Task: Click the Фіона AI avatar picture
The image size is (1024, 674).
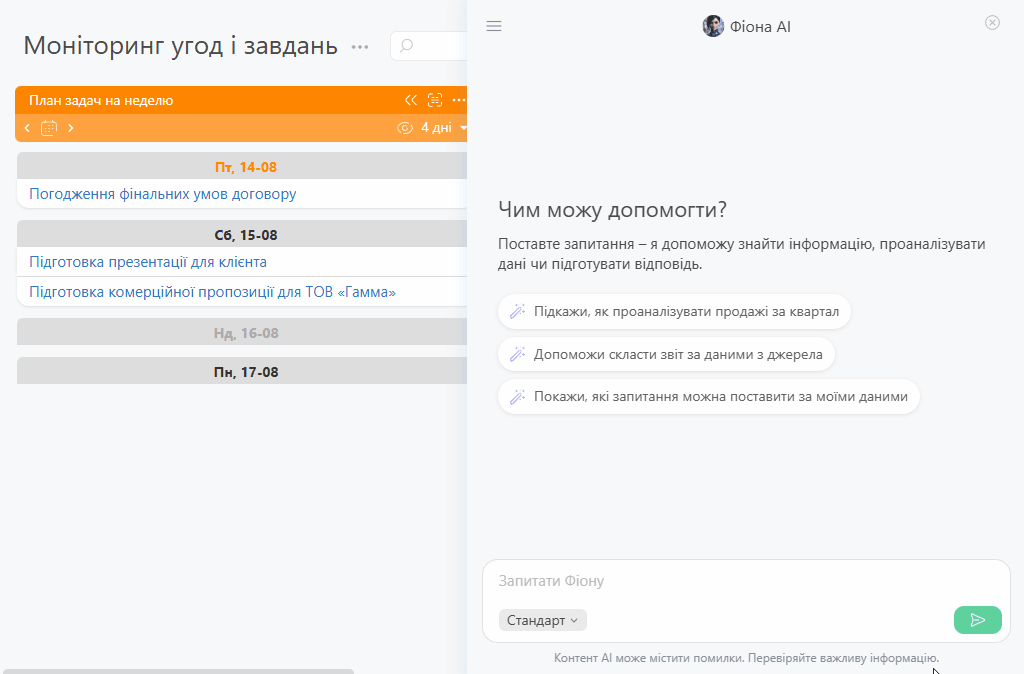Action: (713, 26)
